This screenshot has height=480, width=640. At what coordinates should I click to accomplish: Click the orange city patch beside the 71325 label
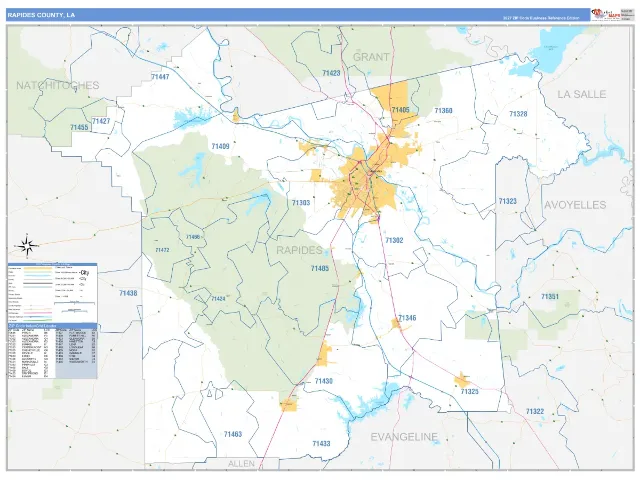click(x=462, y=380)
